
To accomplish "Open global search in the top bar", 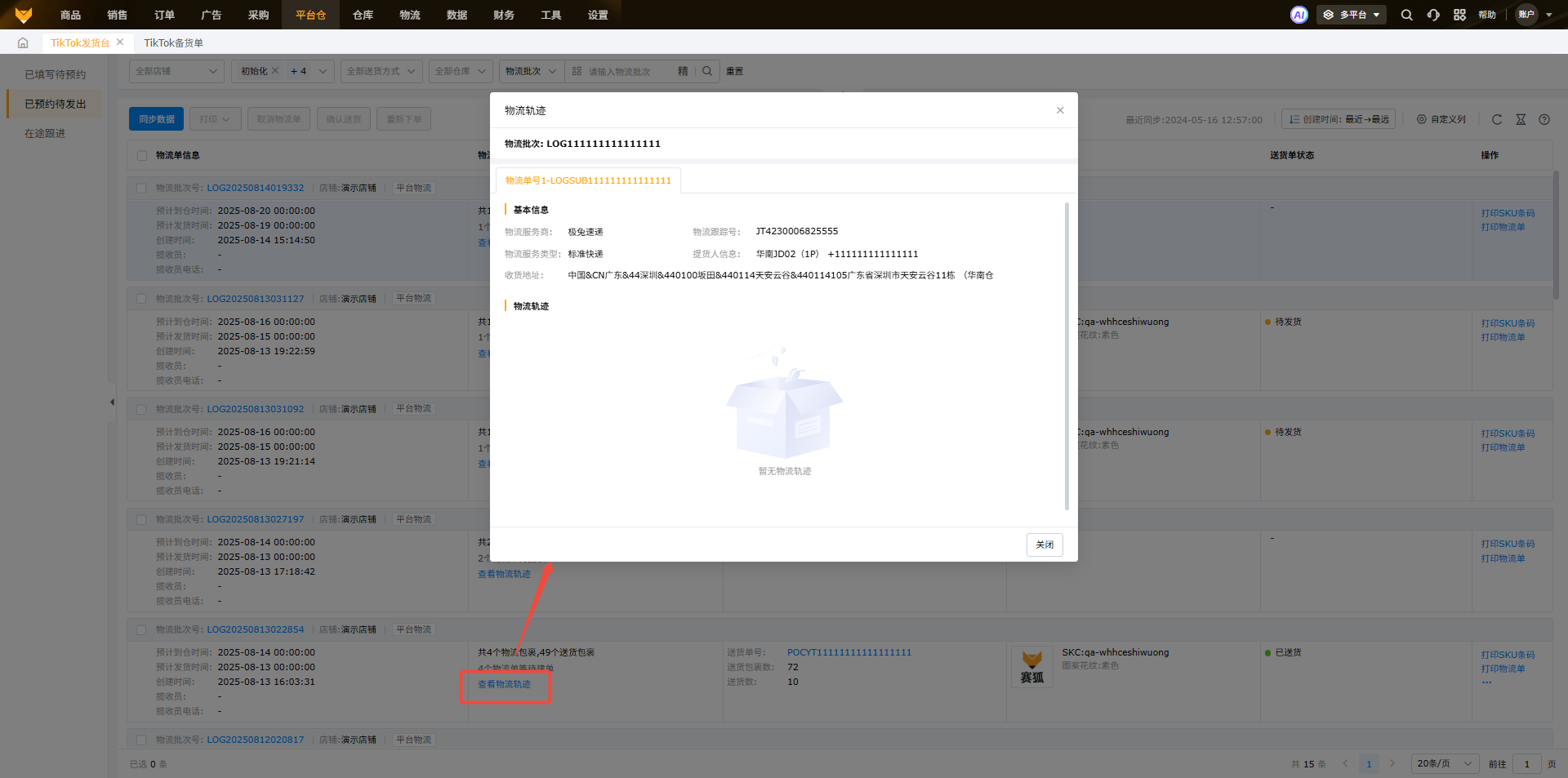I will pos(1406,15).
